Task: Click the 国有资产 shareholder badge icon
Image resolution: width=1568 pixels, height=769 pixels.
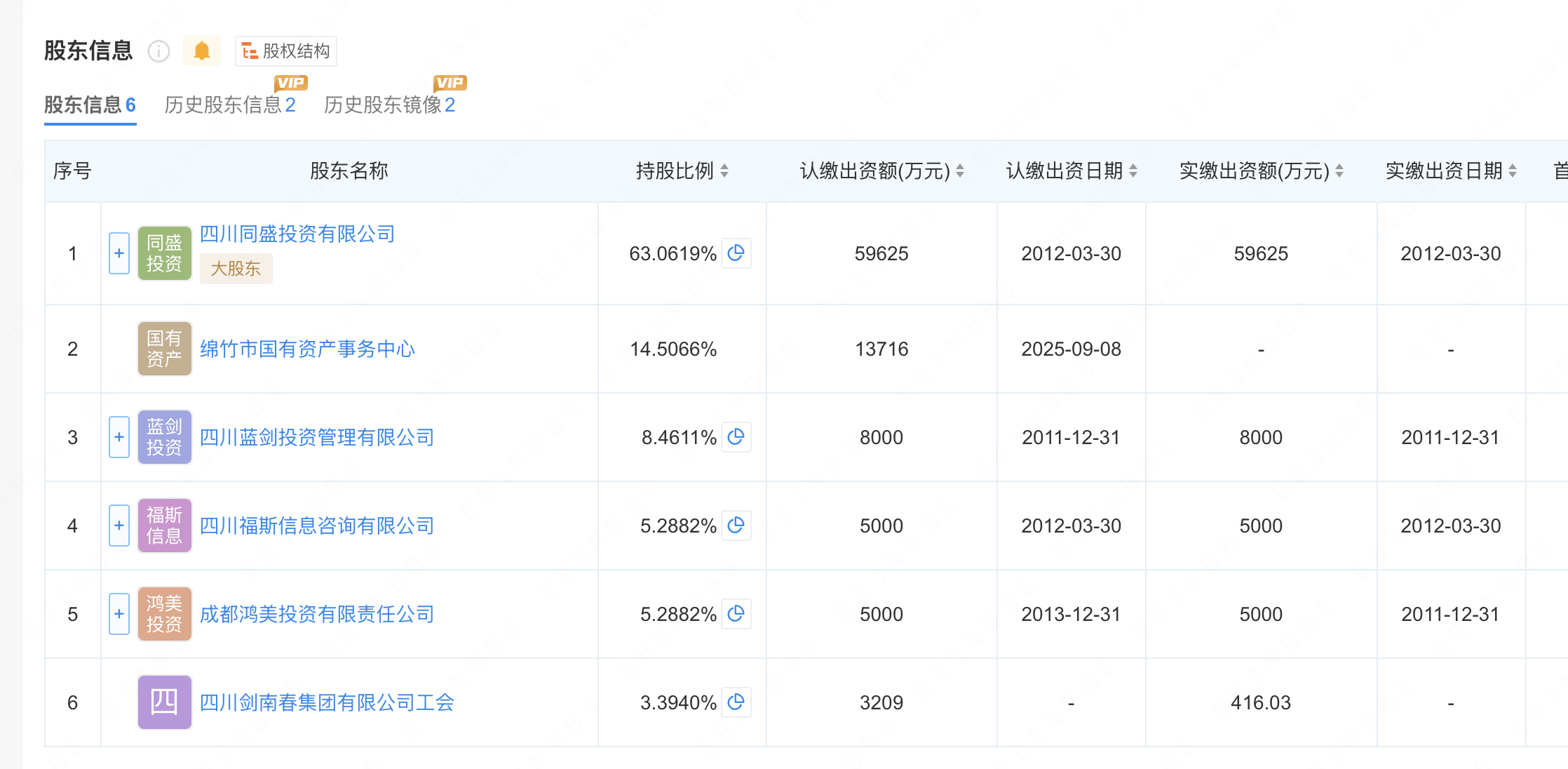Action: 164,349
